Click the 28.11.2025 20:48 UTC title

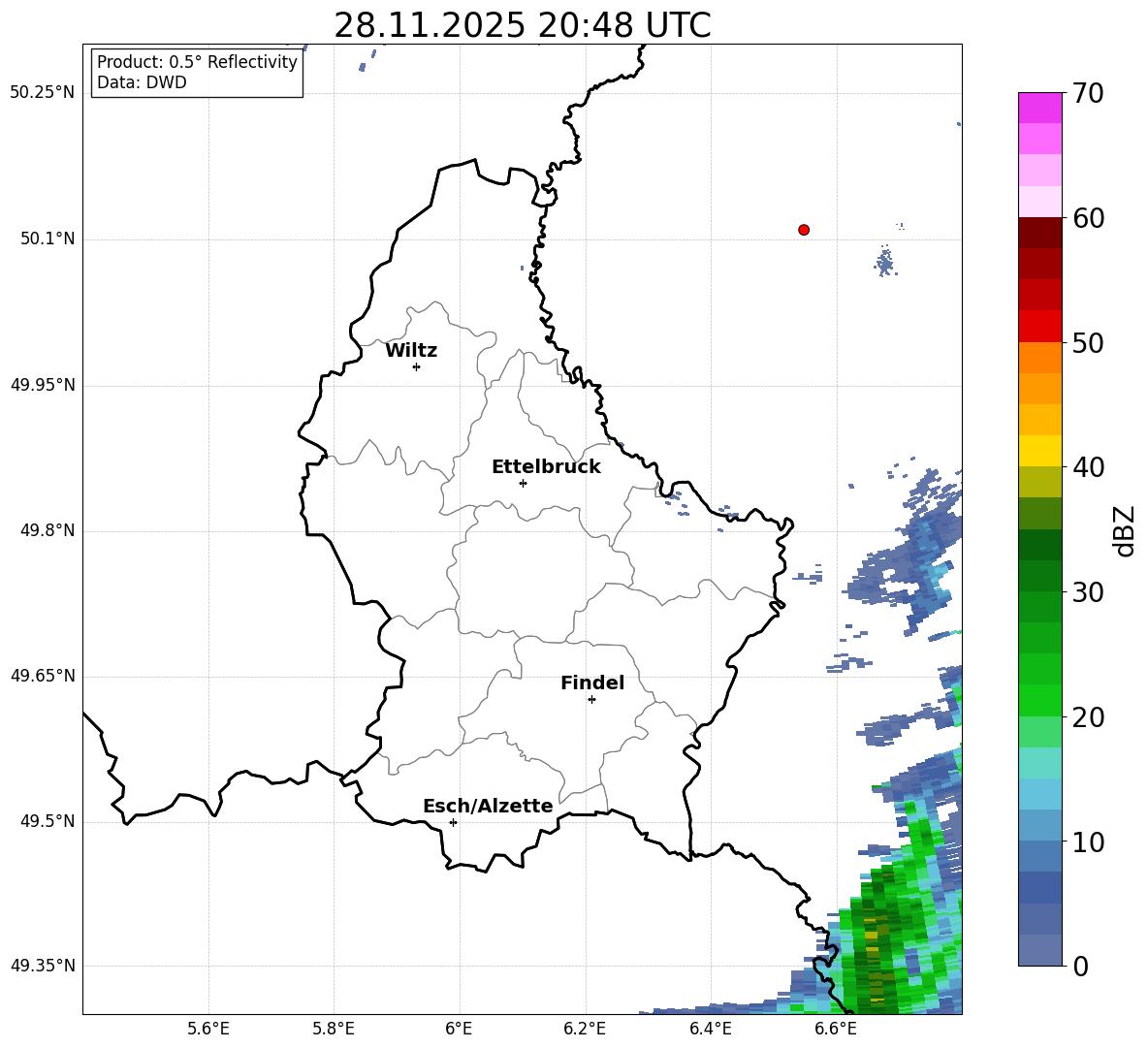(x=522, y=25)
